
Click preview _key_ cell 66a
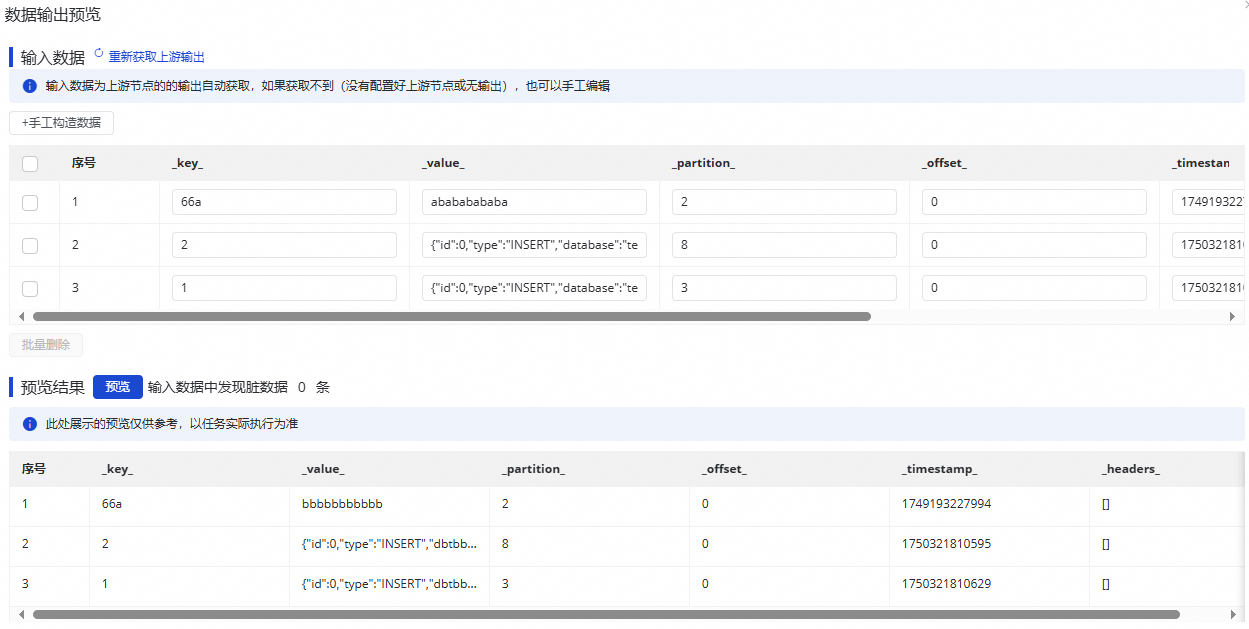click(x=112, y=504)
